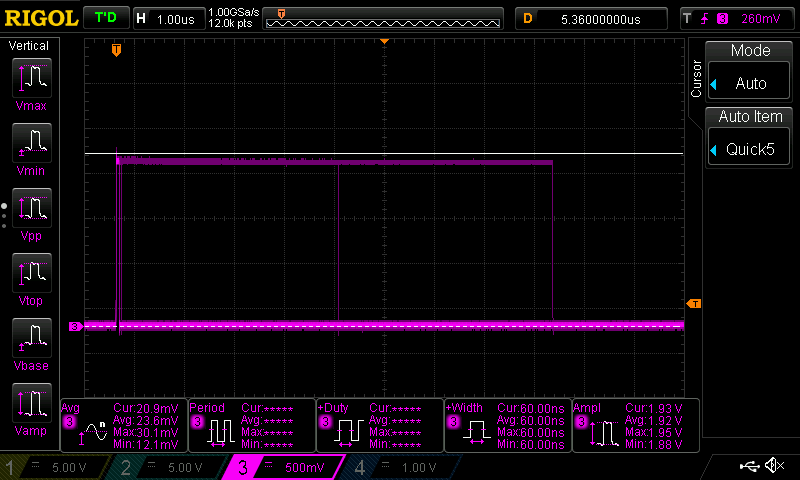This screenshot has width=800, height=480.
Task: Select active channel 3 500mV tab
Action: tap(285, 467)
